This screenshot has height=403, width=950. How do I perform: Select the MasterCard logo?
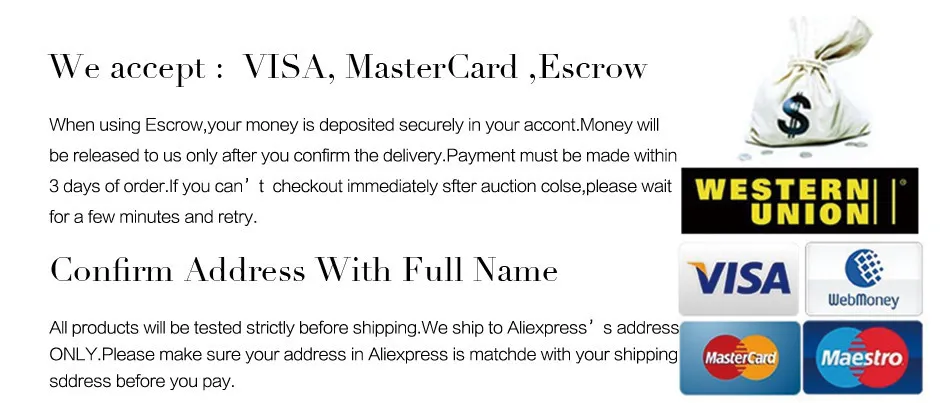tap(740, 358)
